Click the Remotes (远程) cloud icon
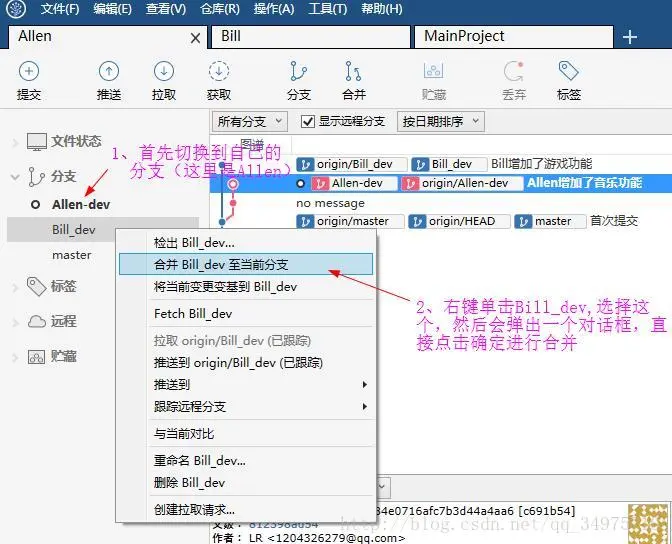This screenshot has height=544, width=672. [37, 322]
